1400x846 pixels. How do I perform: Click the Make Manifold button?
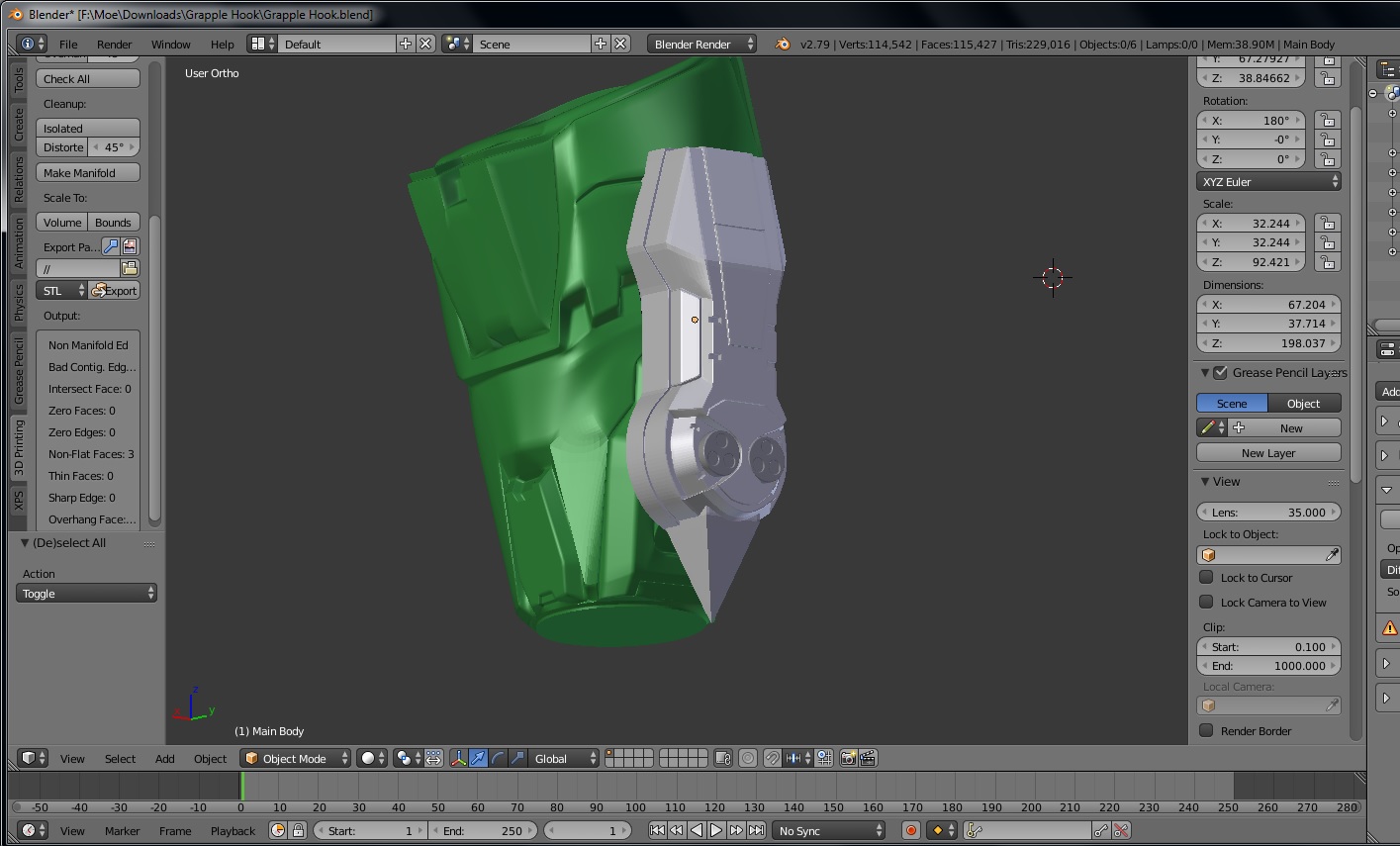(88, 172)
